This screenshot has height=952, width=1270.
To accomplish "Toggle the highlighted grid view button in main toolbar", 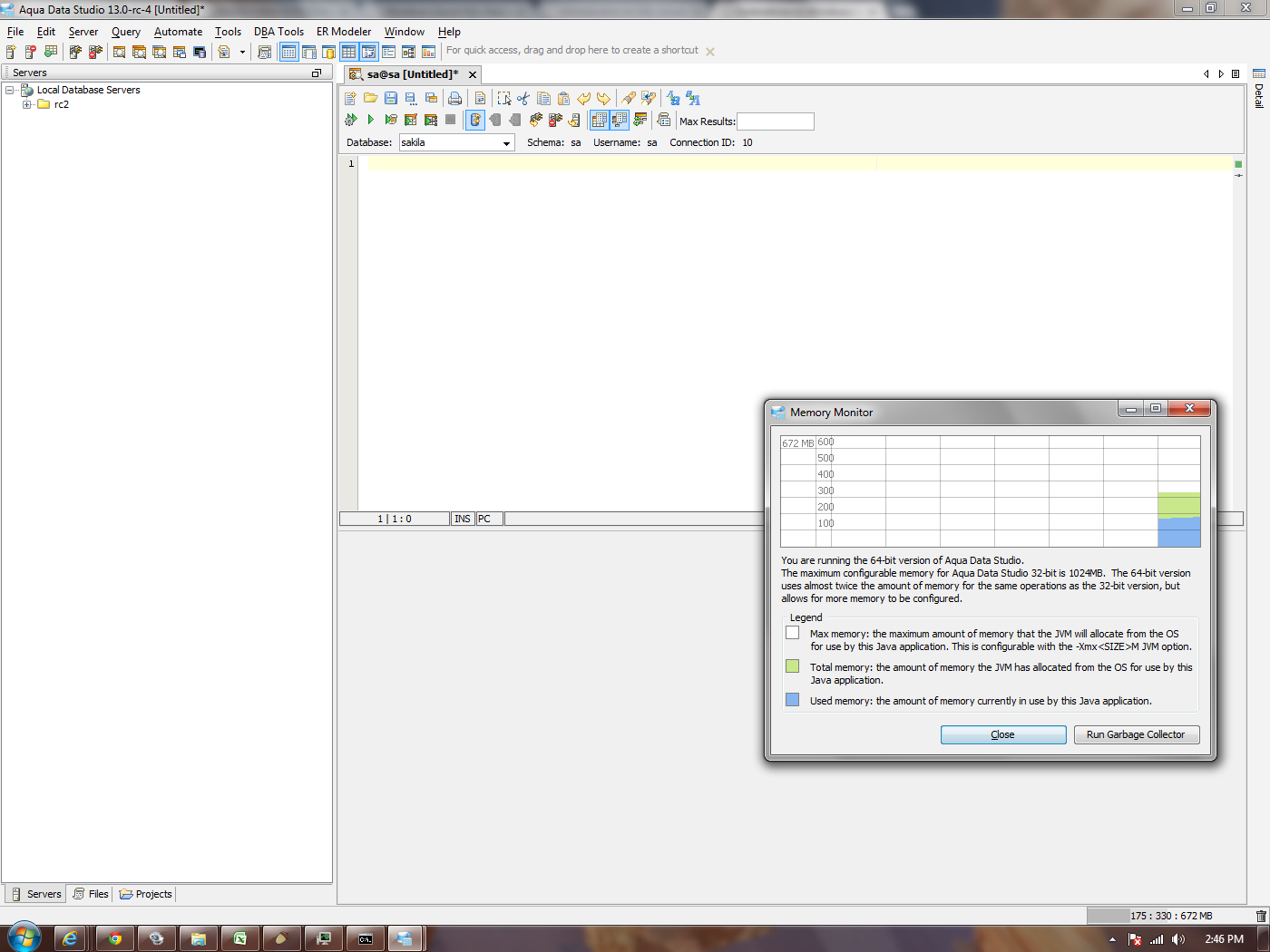I will [348, 52].
